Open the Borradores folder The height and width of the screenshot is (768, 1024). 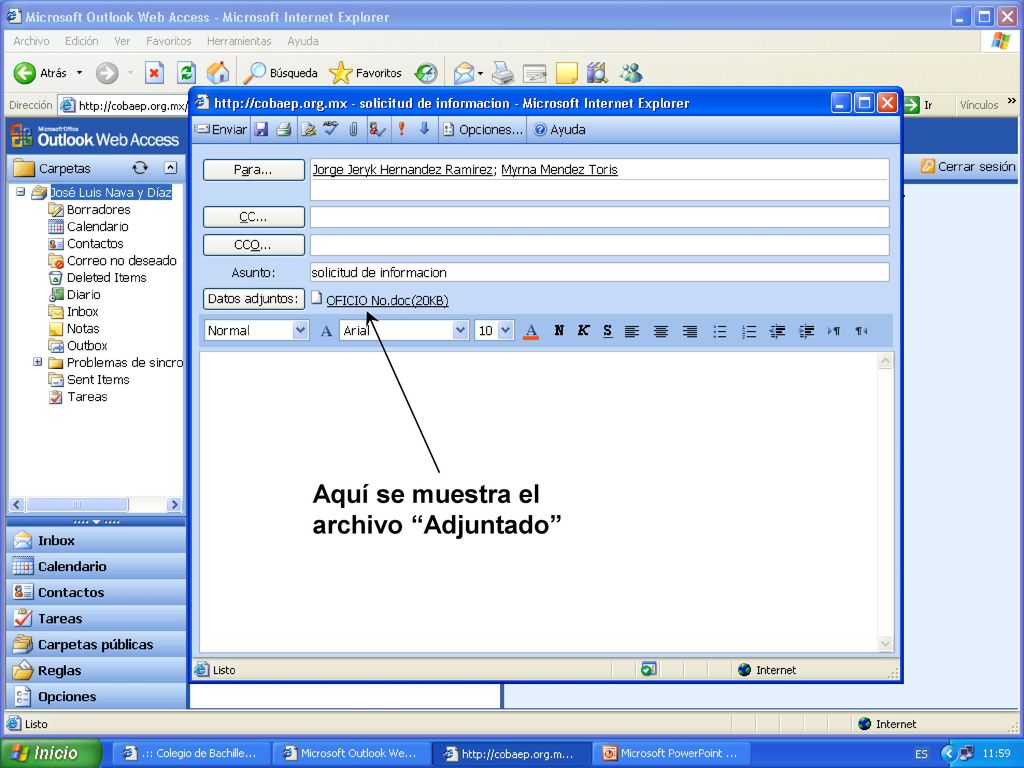coord(99,210)
